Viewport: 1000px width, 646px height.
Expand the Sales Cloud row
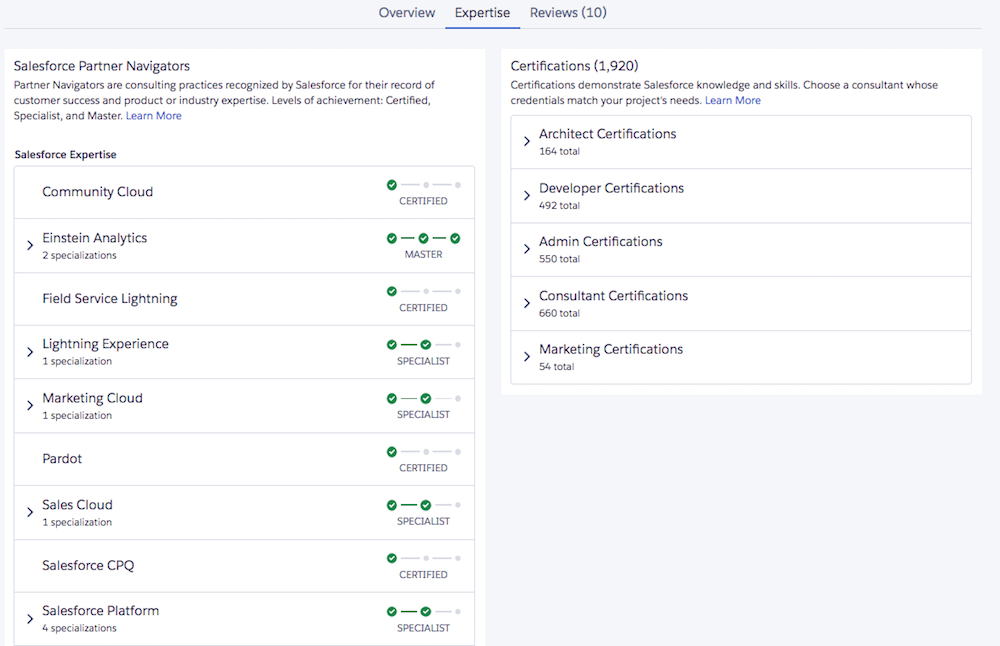30,512
